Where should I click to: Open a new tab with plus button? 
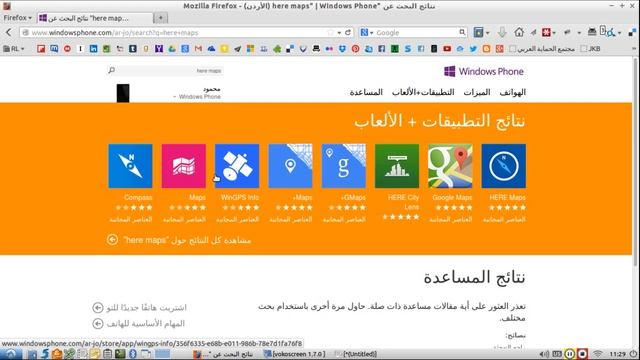(161, 18)
